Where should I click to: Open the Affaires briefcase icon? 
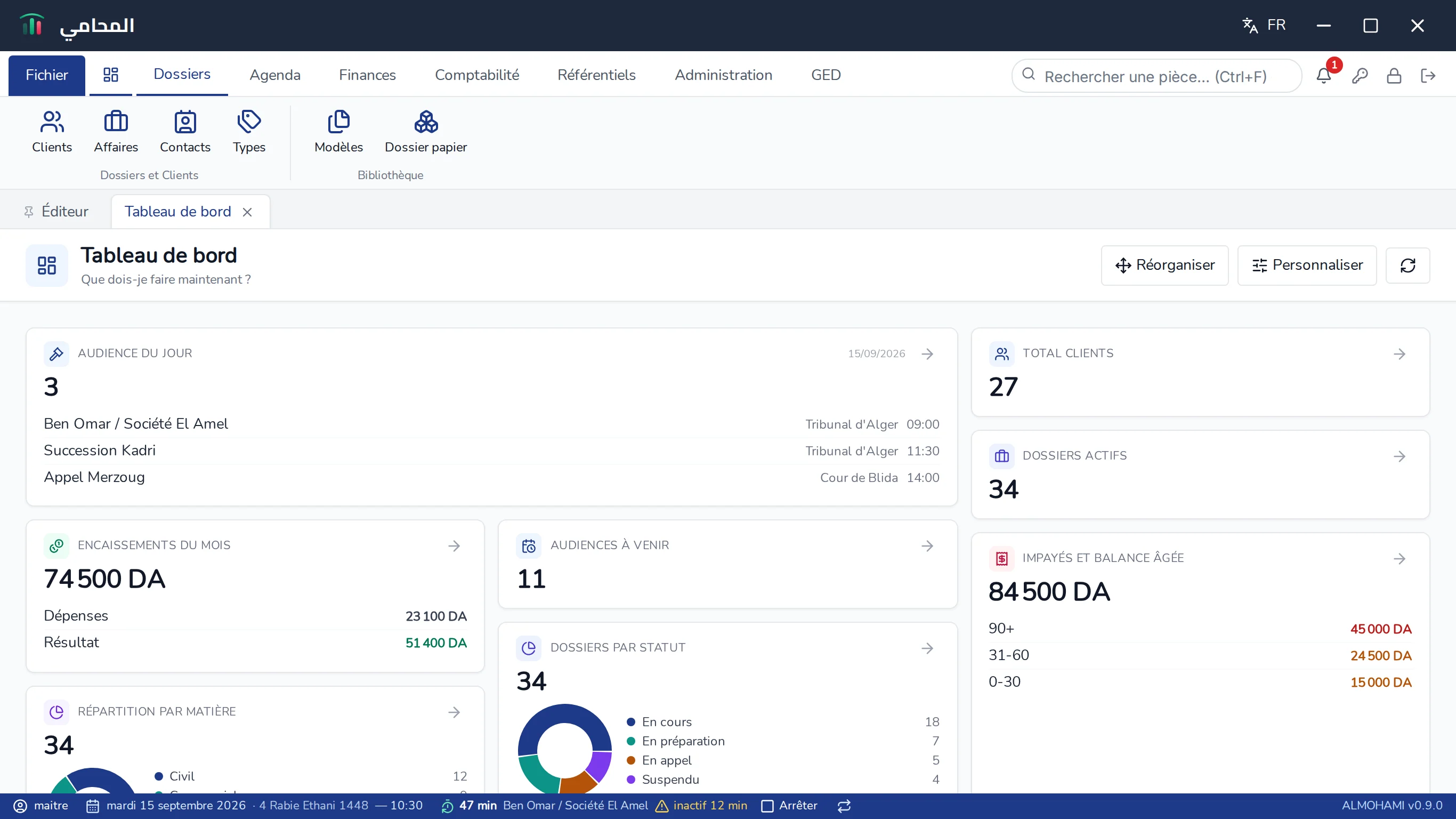coord(116,132)
